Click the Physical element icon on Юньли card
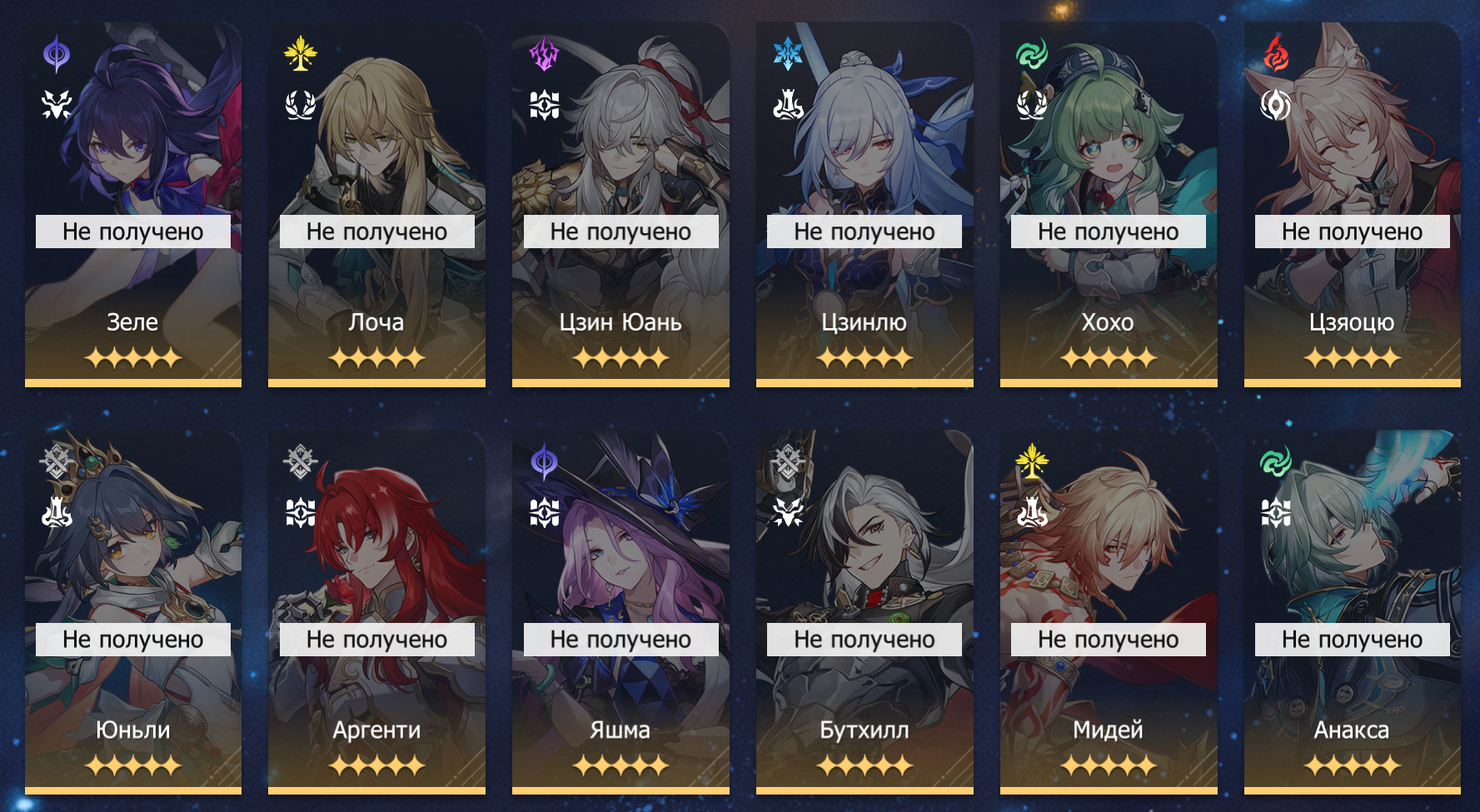Image resolution: width=1480 pixels, height=812 pixels. click(x=57, y=461)
